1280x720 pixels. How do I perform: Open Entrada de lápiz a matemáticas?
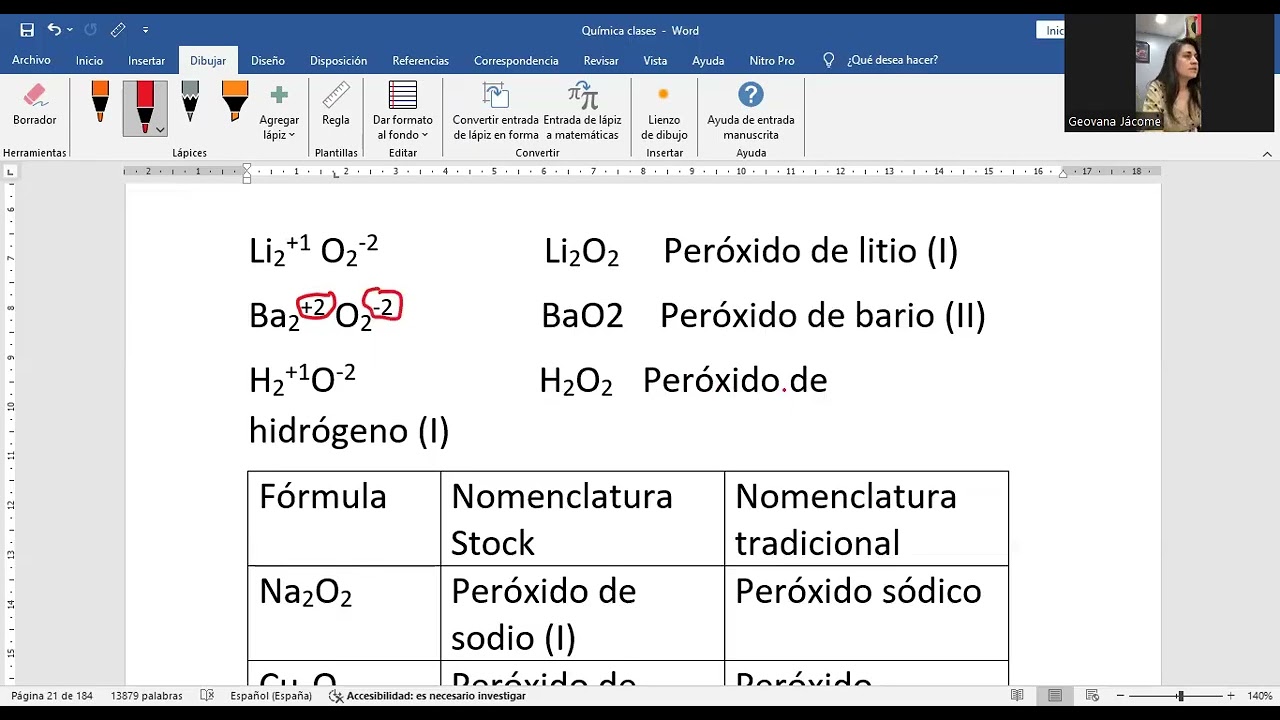pos(583,111)
